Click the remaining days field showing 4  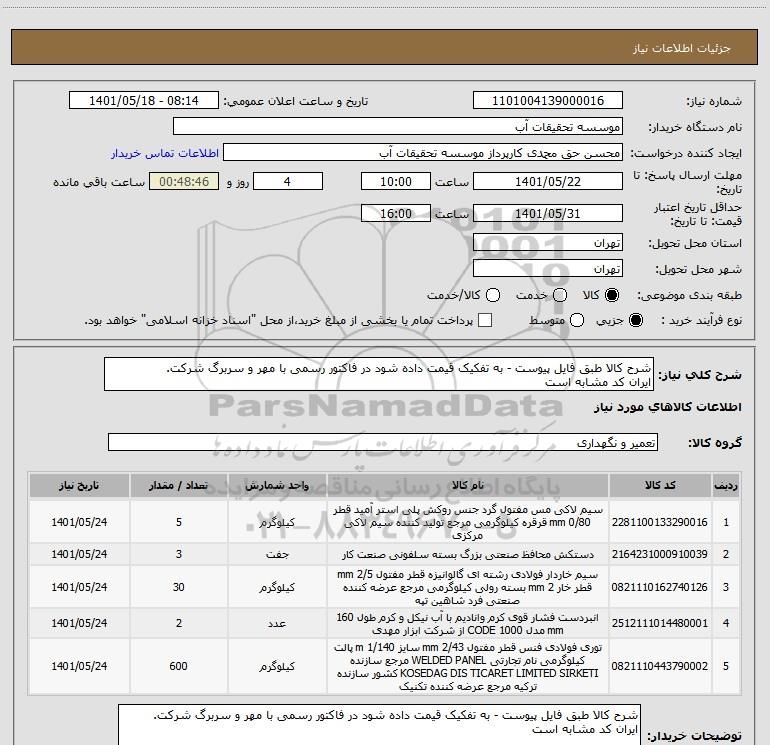pos(288,181)
